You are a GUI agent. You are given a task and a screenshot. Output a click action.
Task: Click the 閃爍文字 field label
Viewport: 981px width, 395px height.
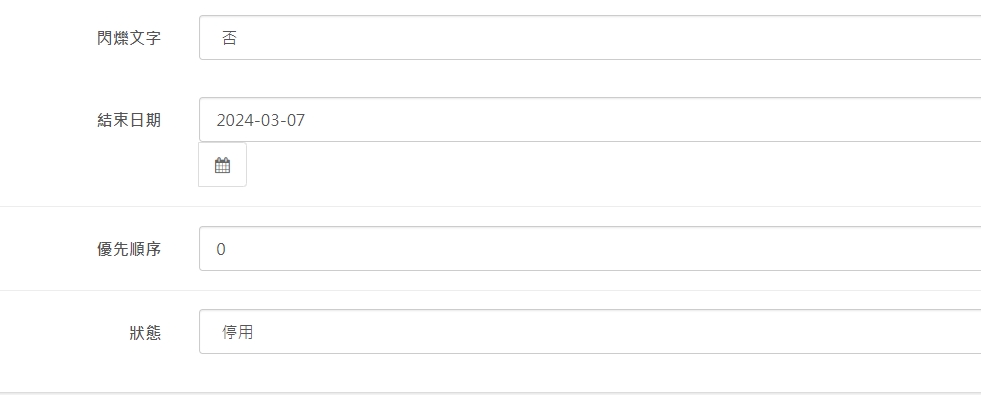pyautogui.click(x=129, y=38)
